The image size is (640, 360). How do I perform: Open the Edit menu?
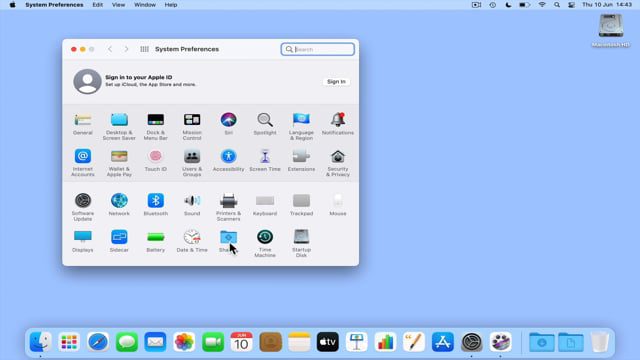(98, 5)
